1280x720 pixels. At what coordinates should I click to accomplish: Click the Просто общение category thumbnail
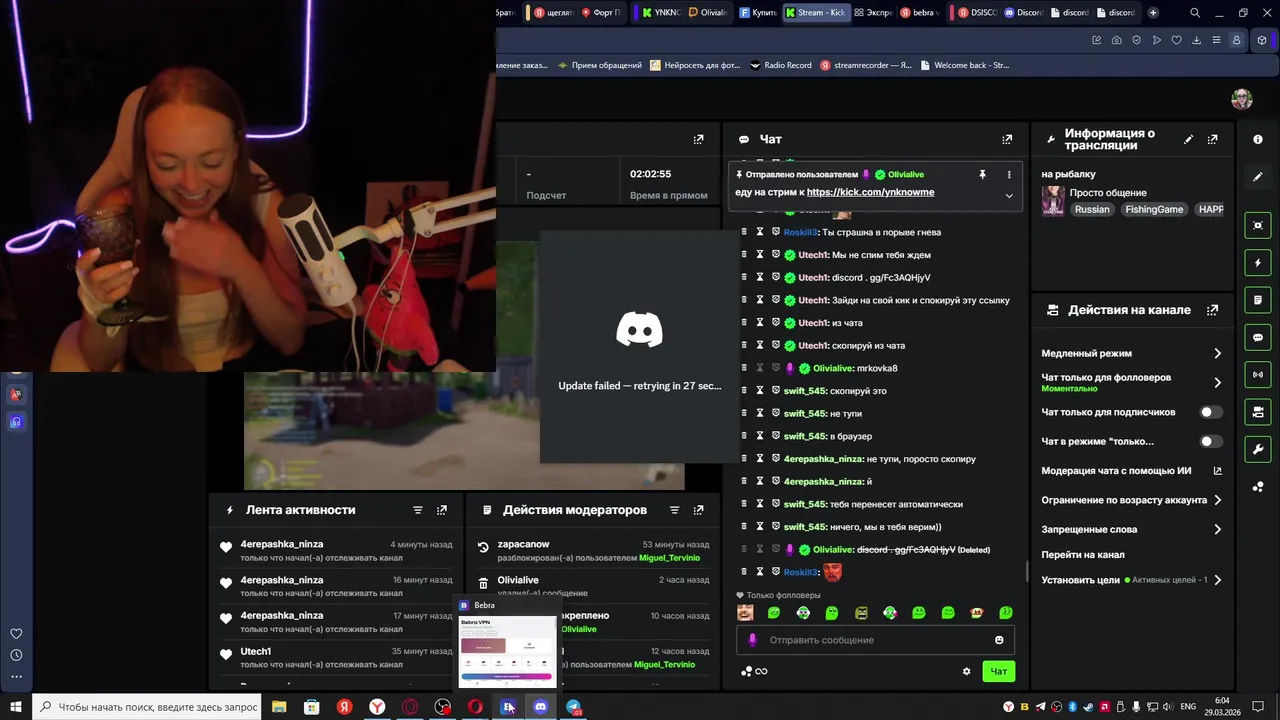1053,201
